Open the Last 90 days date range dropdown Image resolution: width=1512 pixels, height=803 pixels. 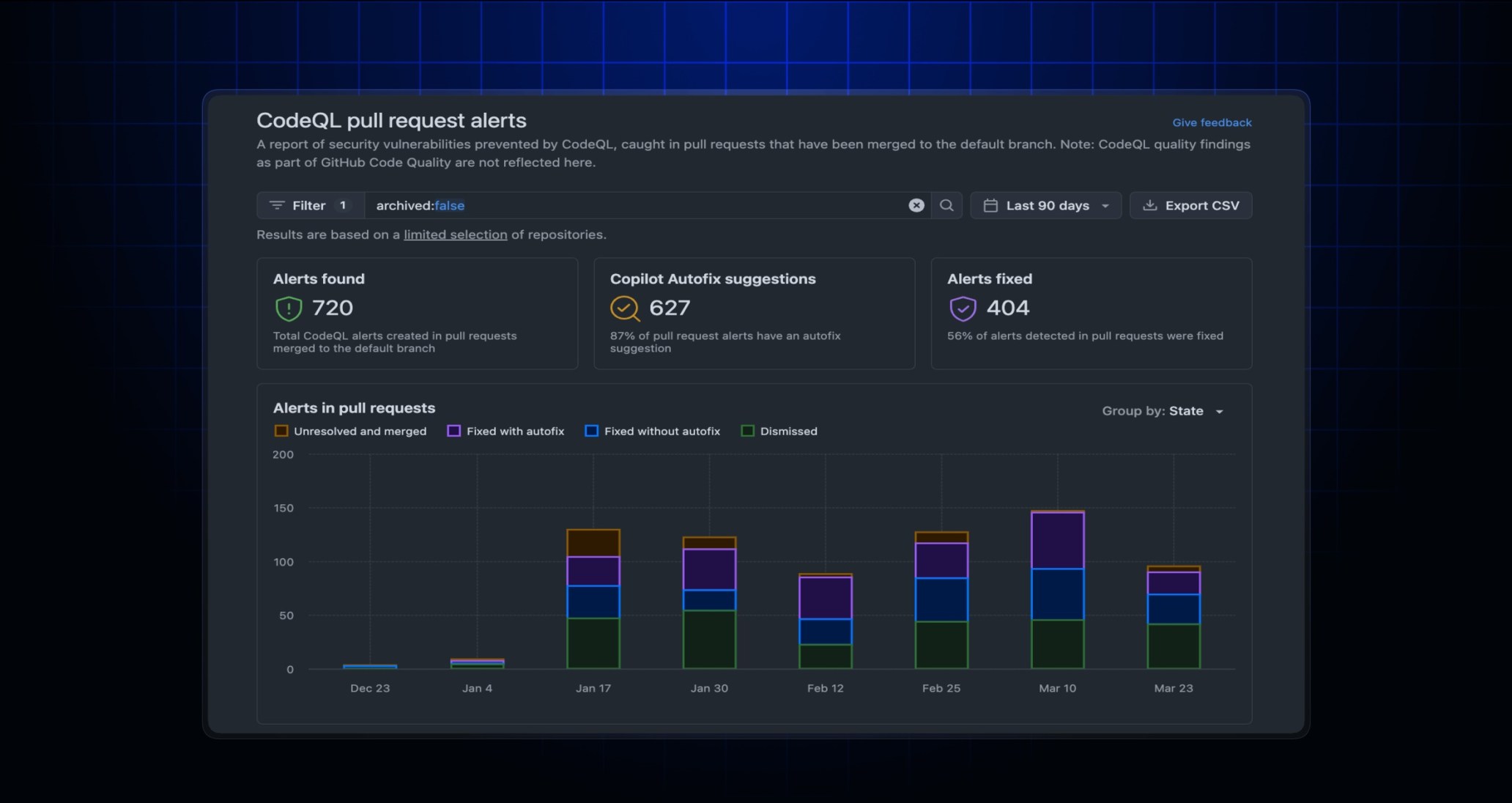click(x=1045, y=205)
